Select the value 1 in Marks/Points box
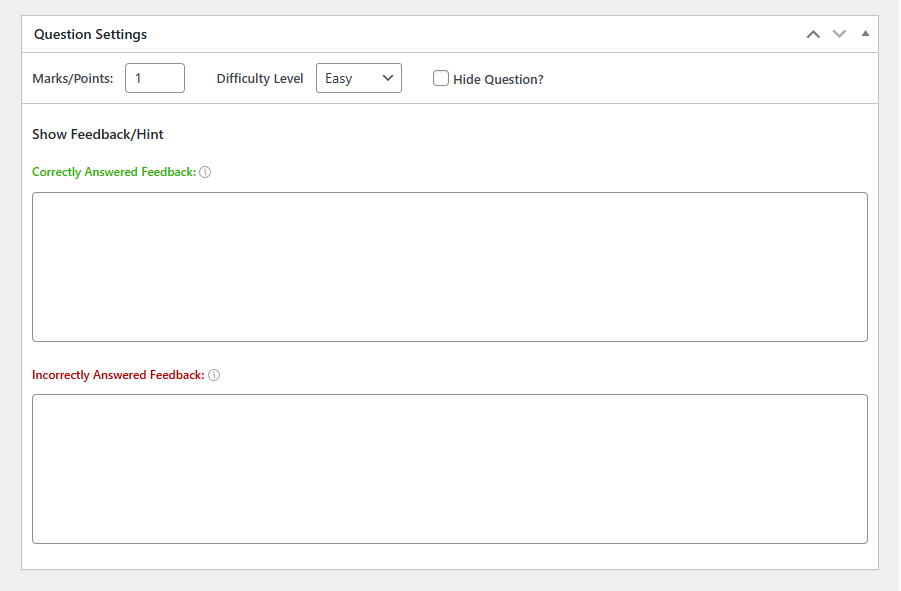Image resolution: width=901 pixels, height=591 pixels. [138, 79]
